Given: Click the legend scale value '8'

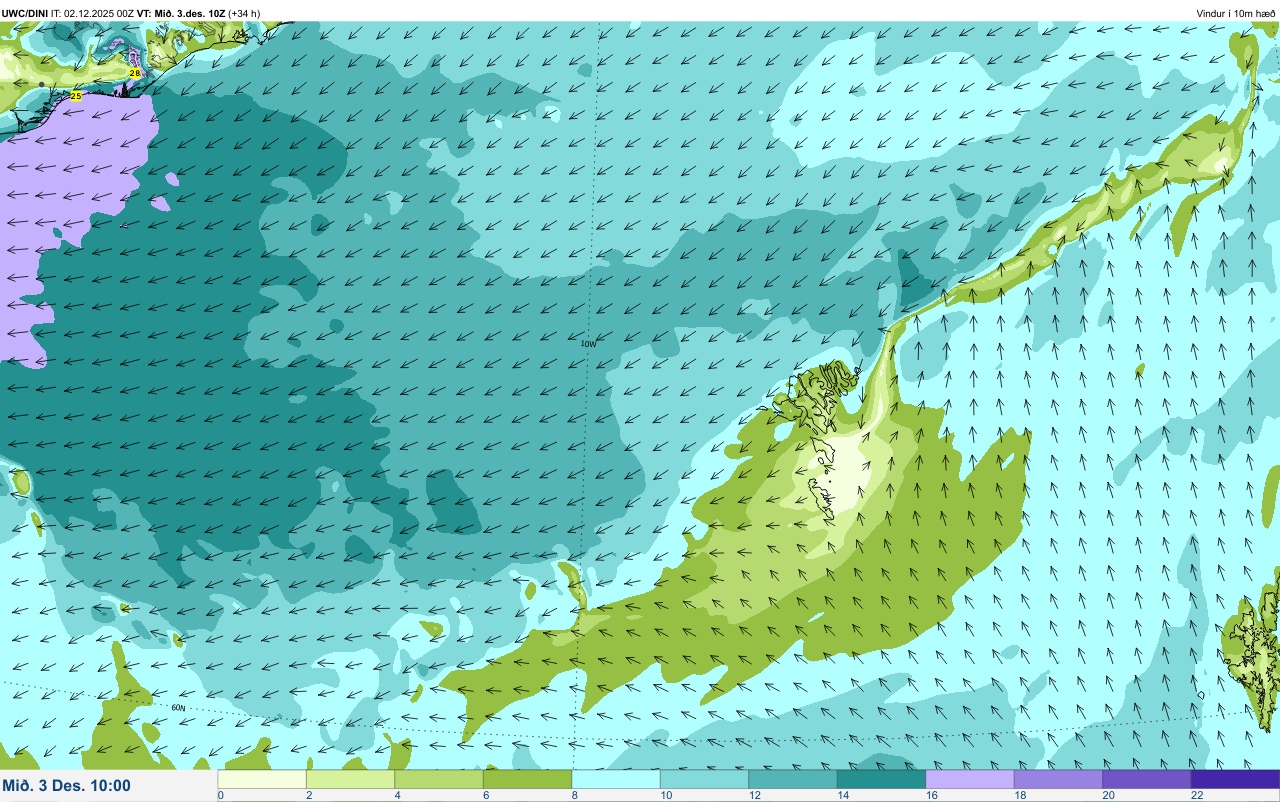Looking at the screenshot, I should tap(574, 796).
